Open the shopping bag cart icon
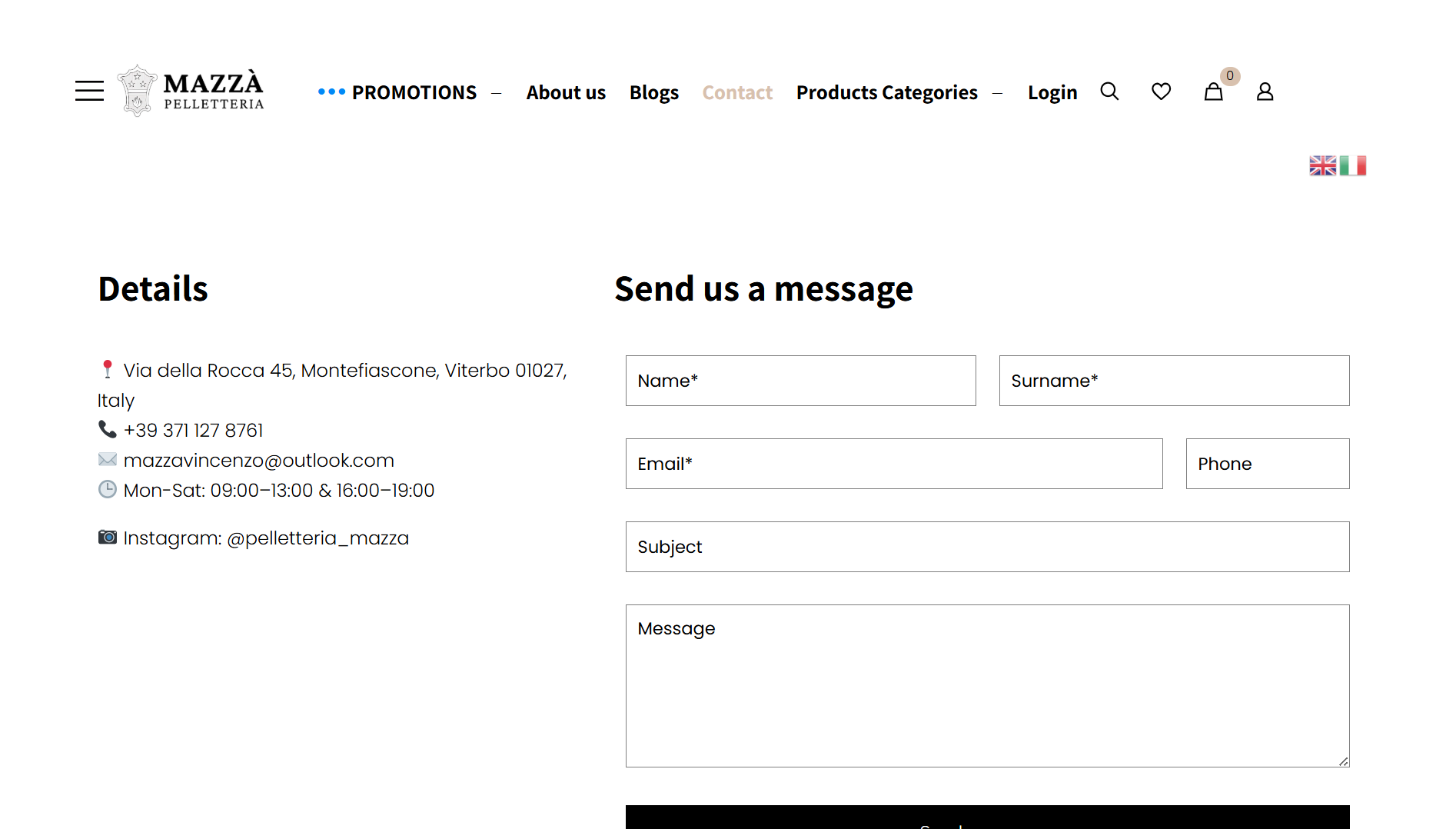This screenshot has height=829, width=1456. [1213, 92]
